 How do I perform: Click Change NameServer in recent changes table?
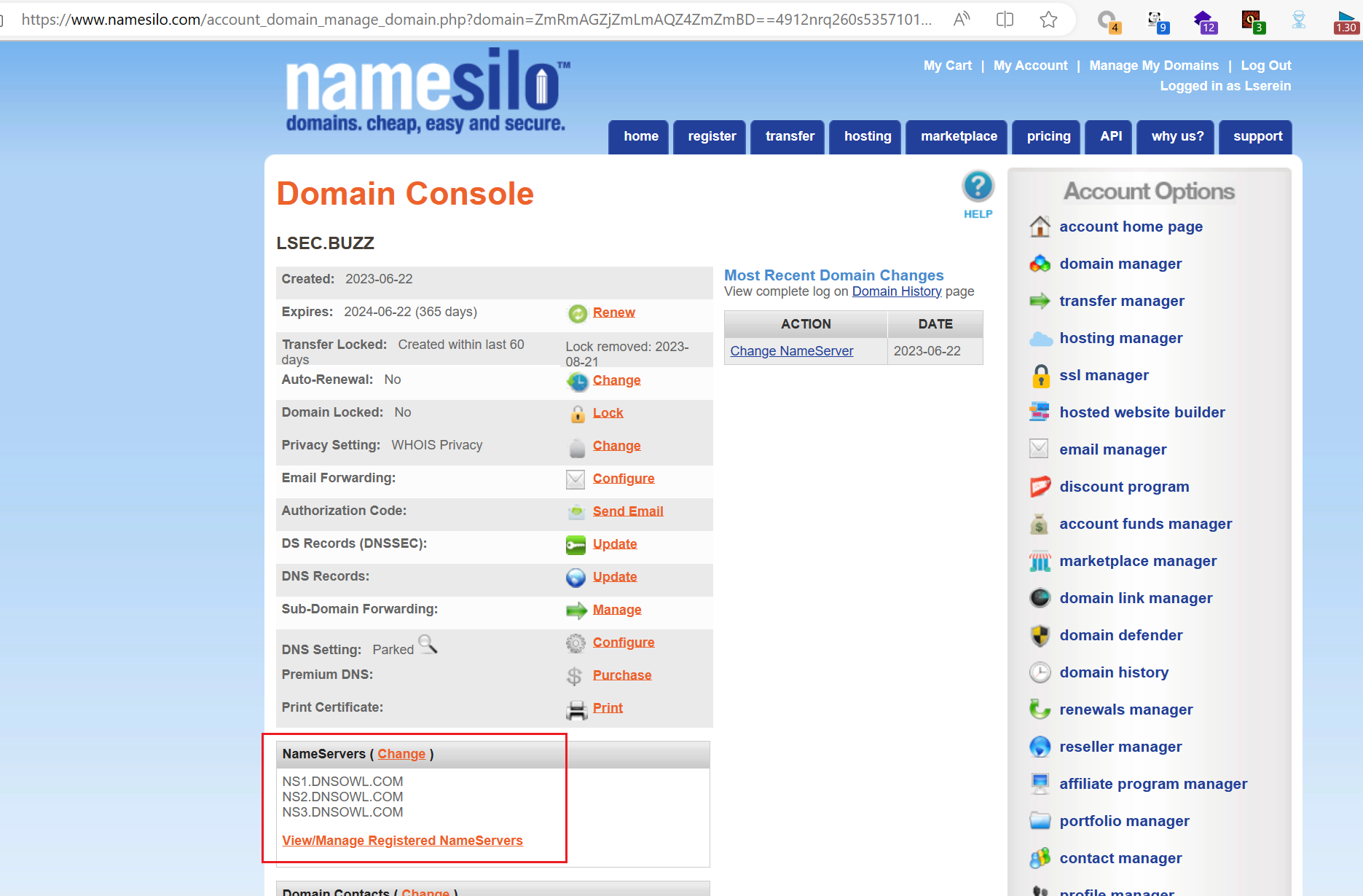tap(791, 351)
